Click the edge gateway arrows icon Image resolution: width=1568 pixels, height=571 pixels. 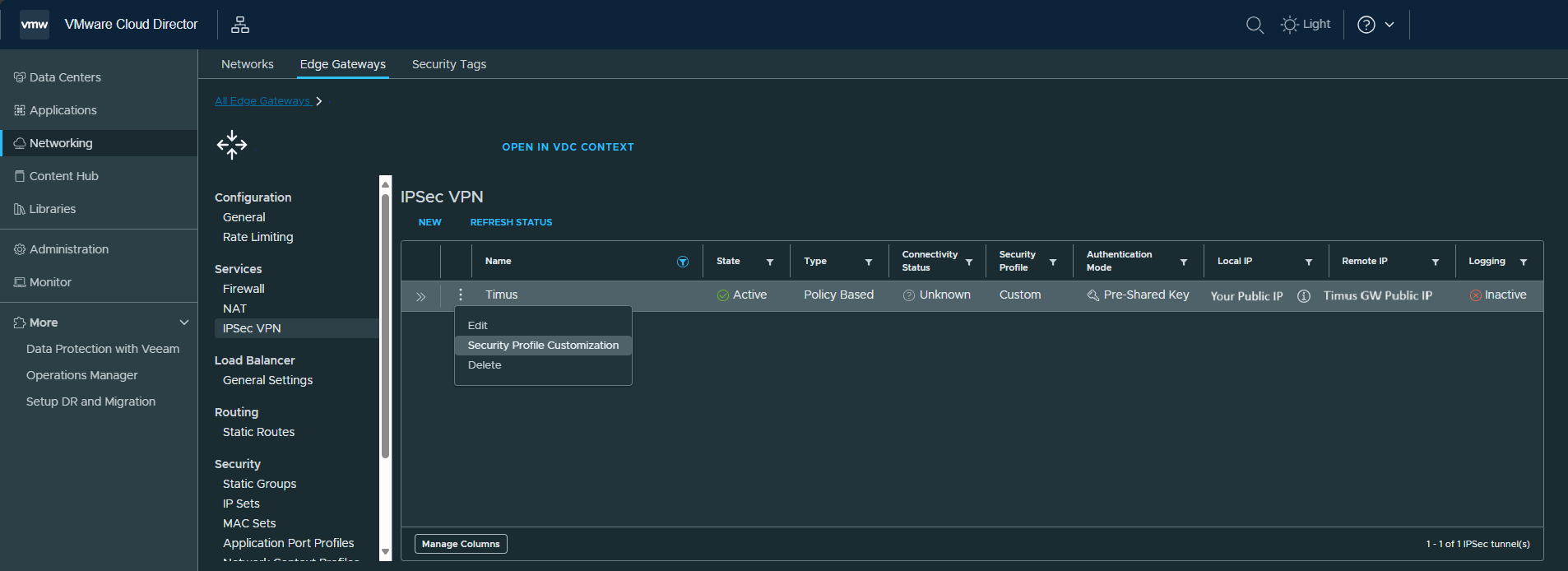(x=232, y=145)
